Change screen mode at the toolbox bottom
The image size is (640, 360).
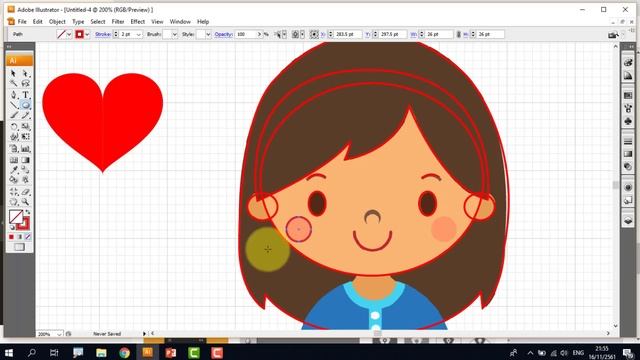click(19, 247)
